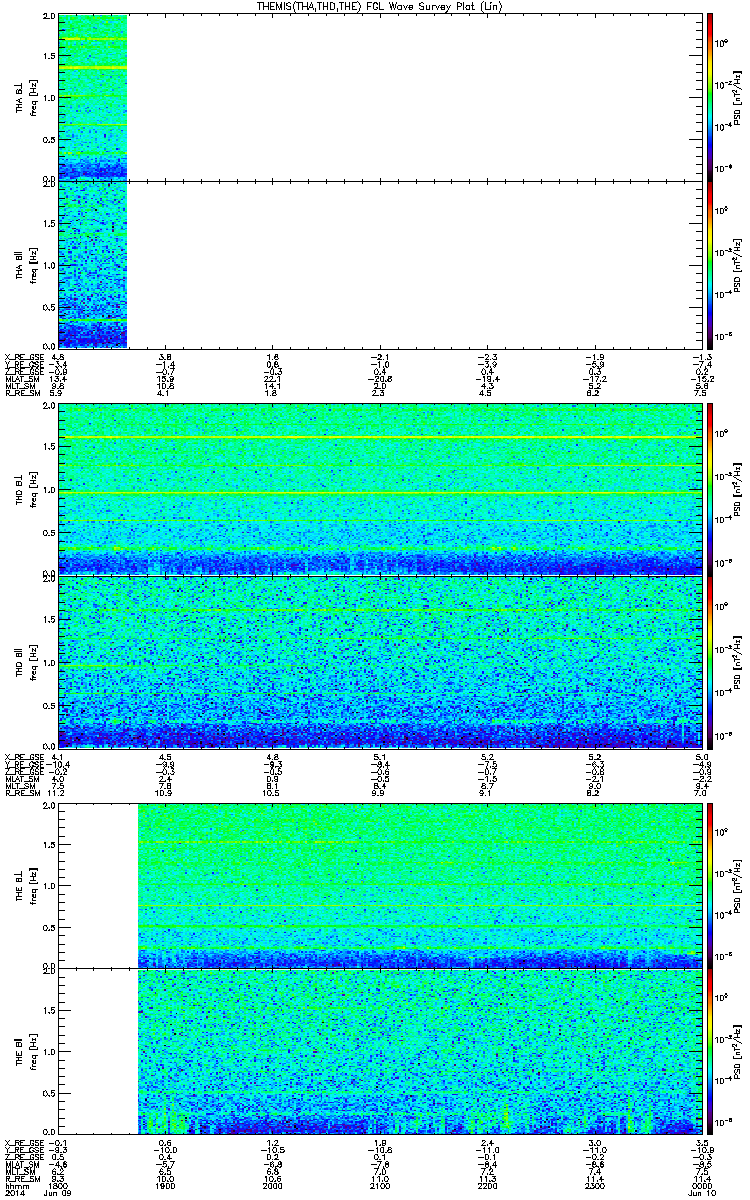This screenshot has width=750, height=1200.
Task: Click the 2100 time tick label
Action: pos(379,1187)
